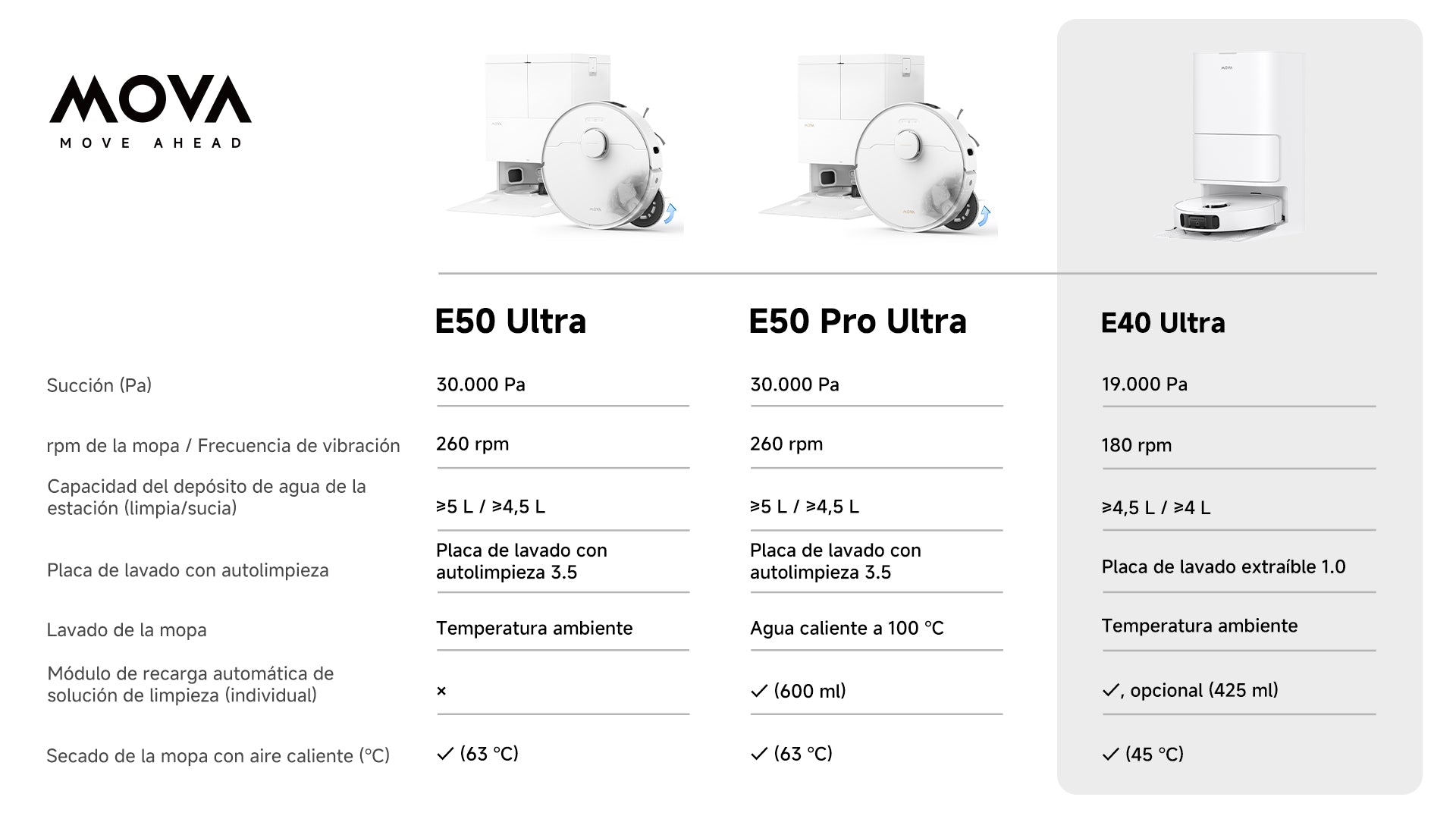Screen dimensions: 1456x819
Task: Click the 19.000 Pa suction value
Action: pyautogui.click(x=1144, y=384)
